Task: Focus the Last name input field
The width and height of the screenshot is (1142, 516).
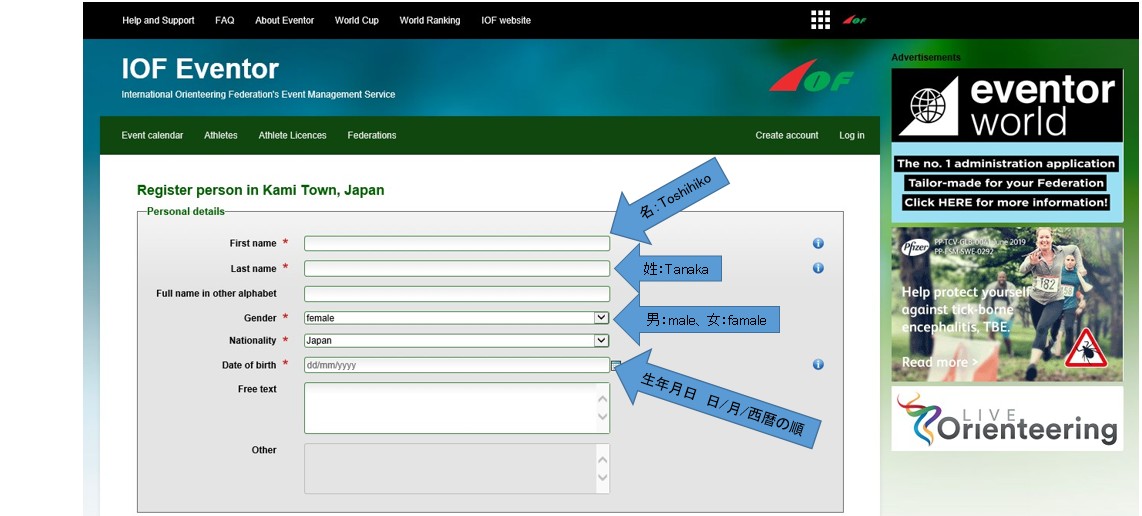Action: pos(457,268)
